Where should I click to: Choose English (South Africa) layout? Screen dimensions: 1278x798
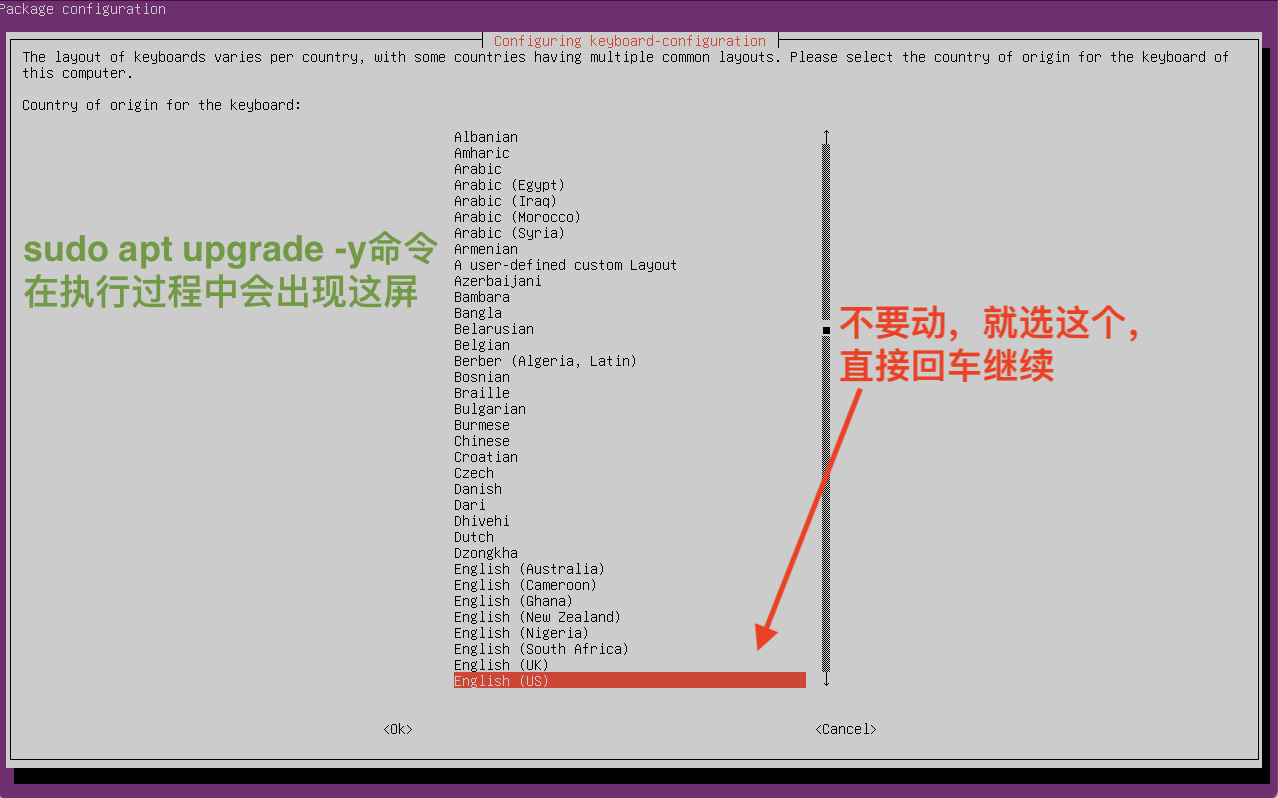coord(542,649)
